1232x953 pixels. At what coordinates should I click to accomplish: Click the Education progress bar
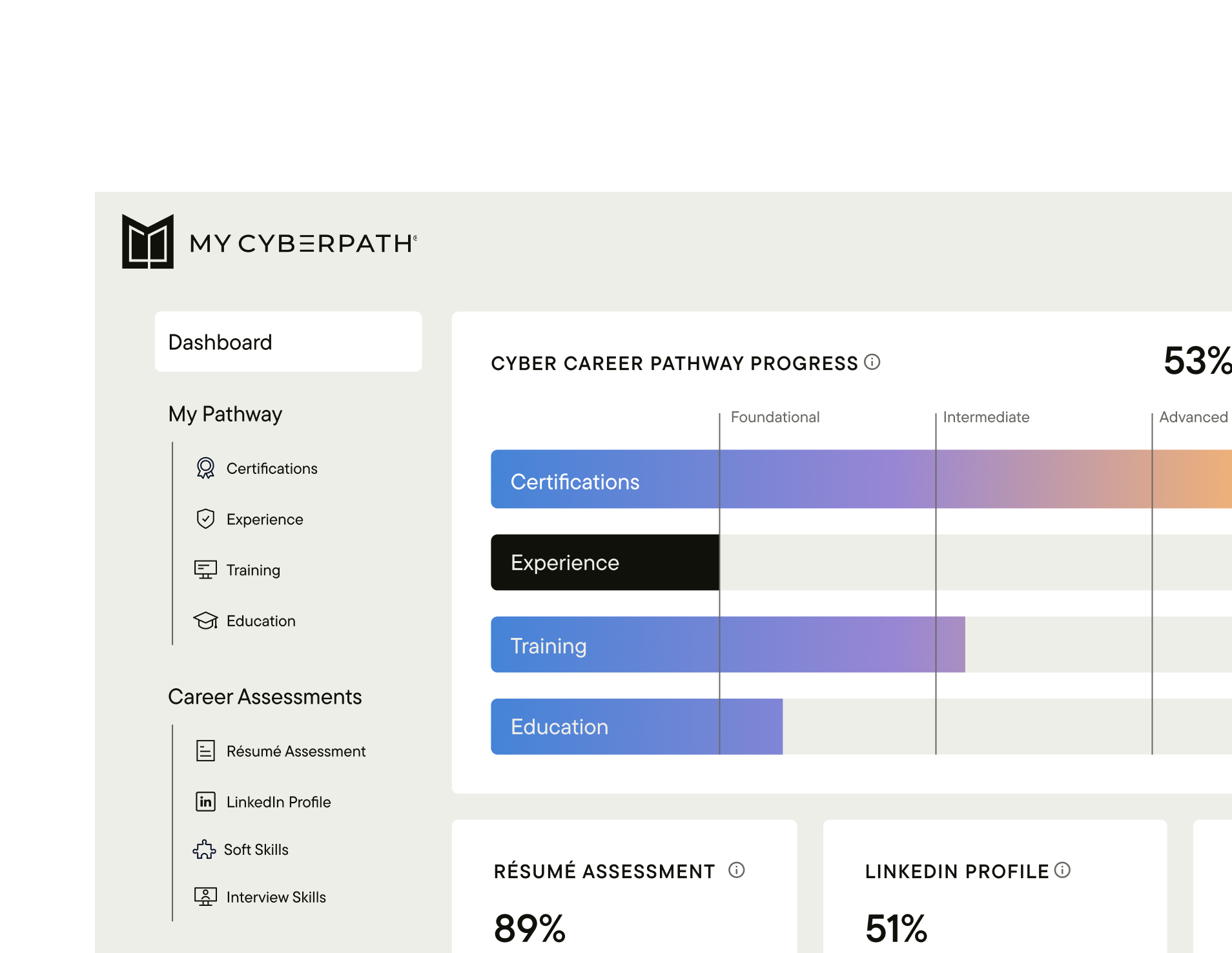[636, 726]
